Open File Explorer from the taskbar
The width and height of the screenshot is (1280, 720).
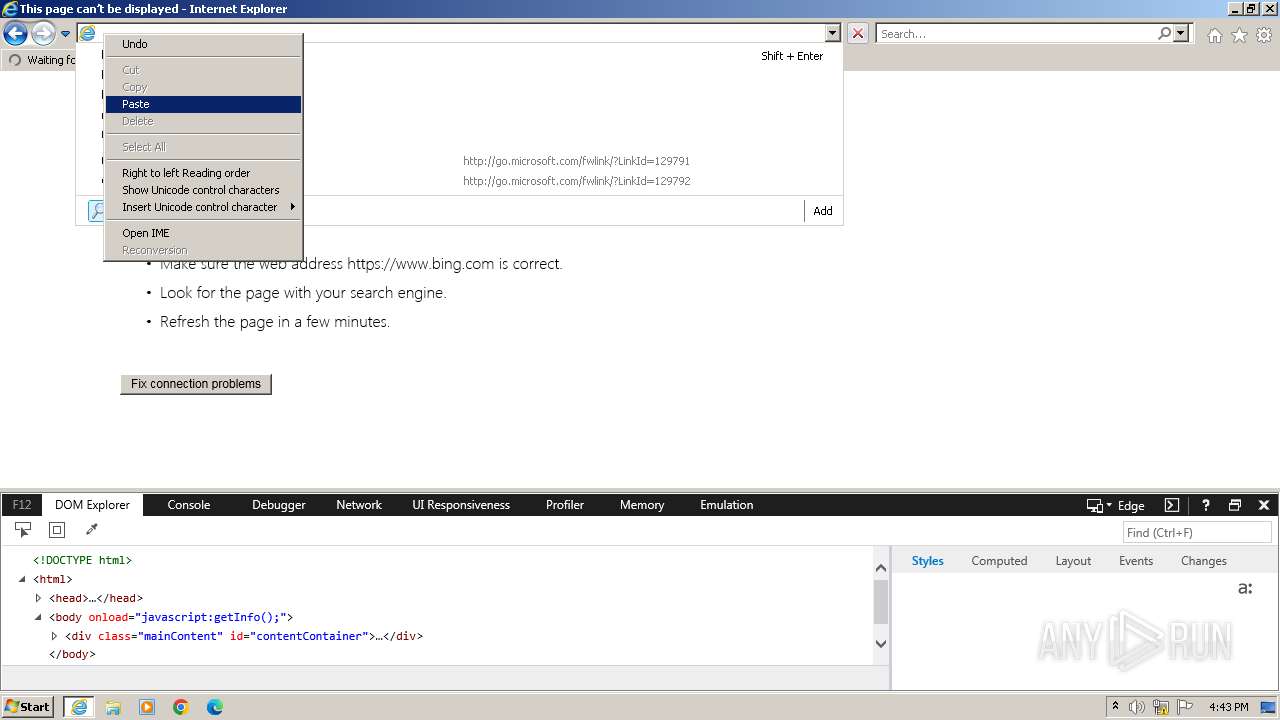pos(113,707)
